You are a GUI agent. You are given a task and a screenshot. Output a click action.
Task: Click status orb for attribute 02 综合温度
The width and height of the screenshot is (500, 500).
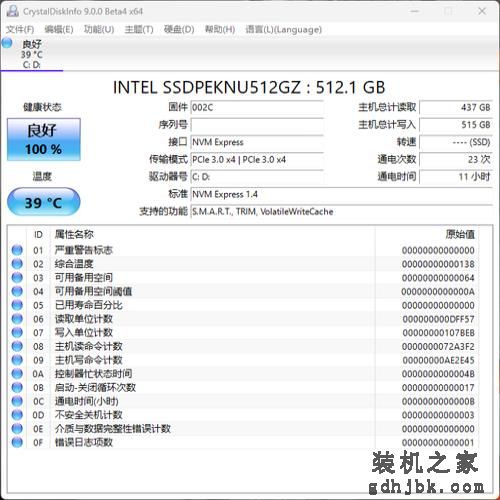pos(17,264)
